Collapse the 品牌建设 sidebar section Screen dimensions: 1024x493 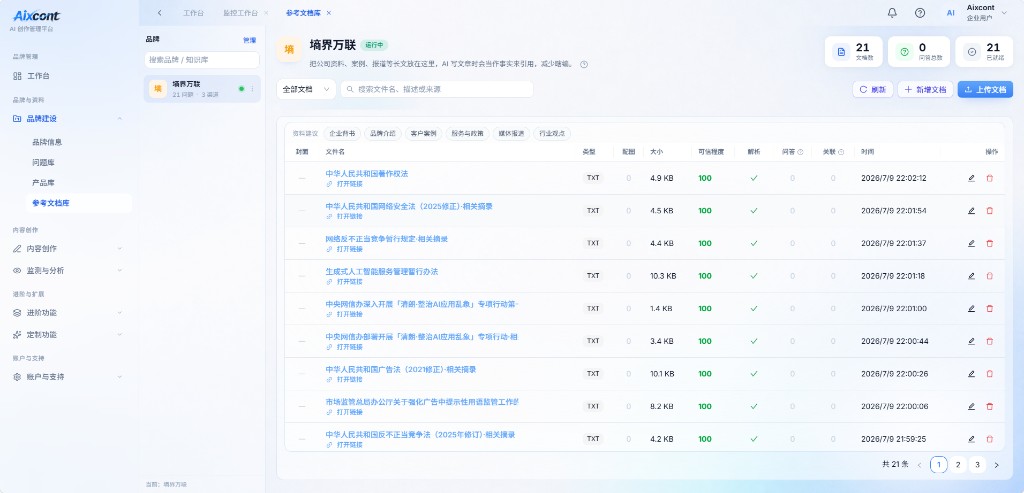[x=120, y=118]
